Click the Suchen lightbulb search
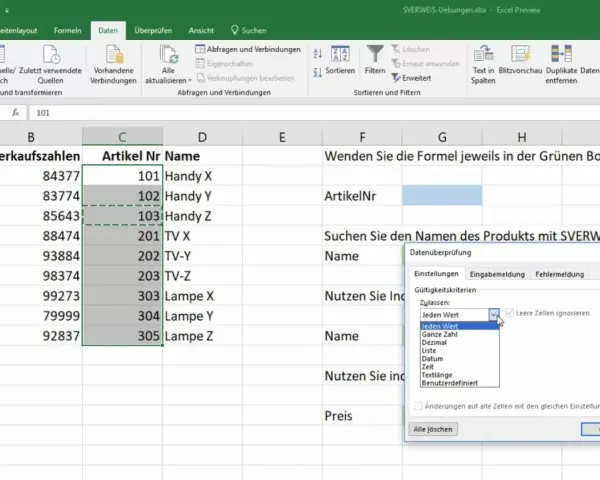The width and height of the screenshot is (600, 480). click(x=249, y=30)
